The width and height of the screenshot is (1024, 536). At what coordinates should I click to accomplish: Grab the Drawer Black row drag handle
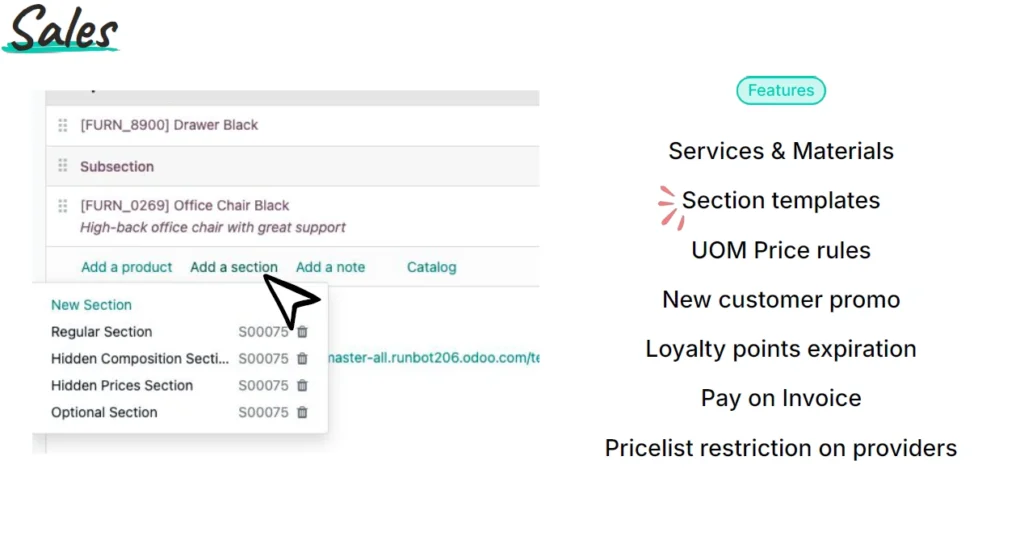pos(63,125)
